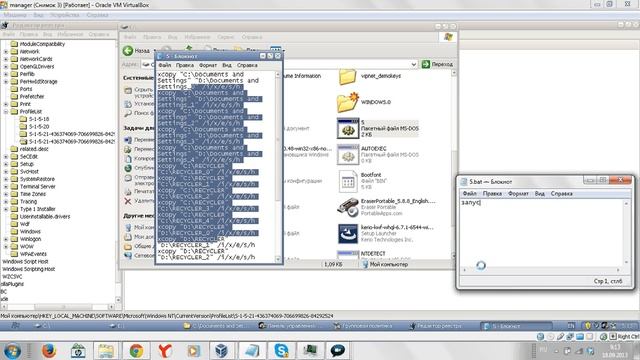
Task: Launch Google Chrome from host taskbar
Action: pos(136,351)
